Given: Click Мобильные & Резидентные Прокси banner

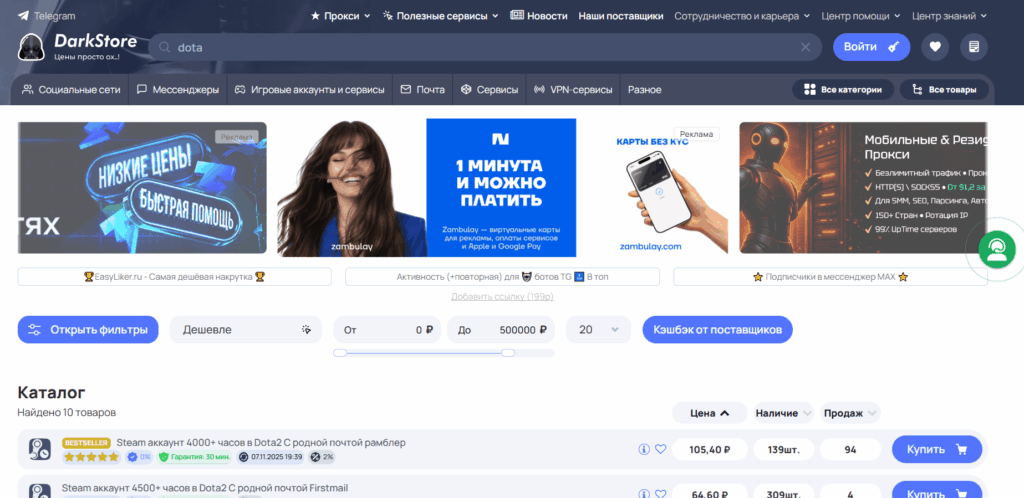Looking at the screenshot, I should click(863, 187).
